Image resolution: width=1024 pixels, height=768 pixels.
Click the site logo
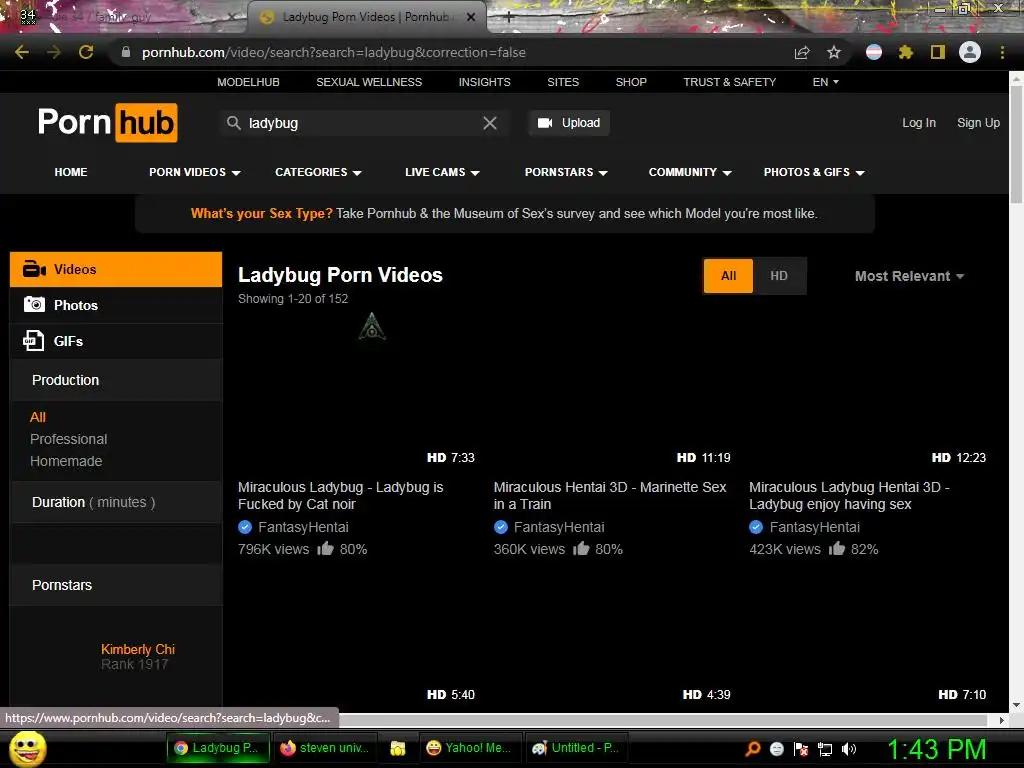(x=108, y=123)
